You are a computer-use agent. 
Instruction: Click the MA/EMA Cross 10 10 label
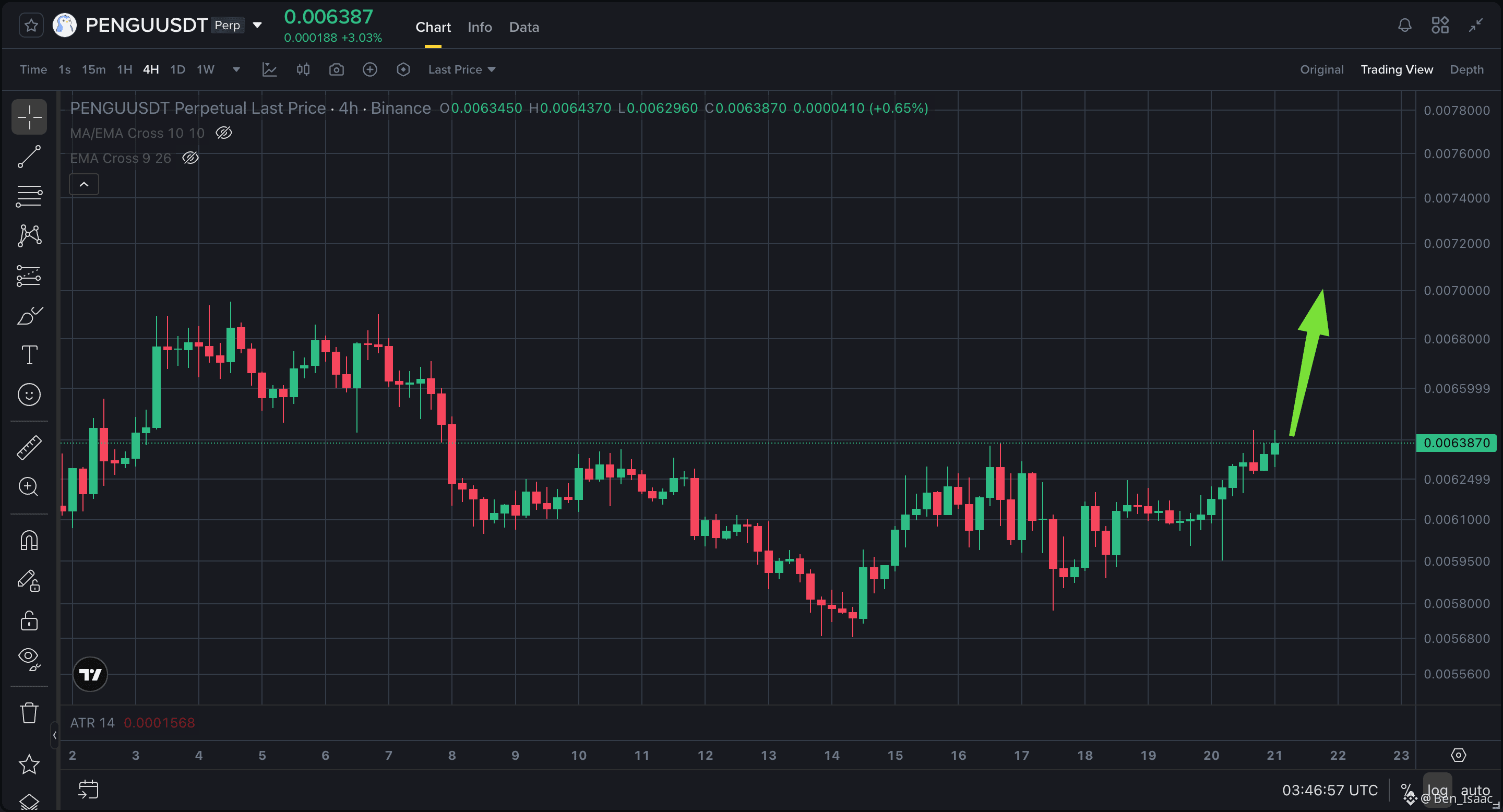coord(137,133)
